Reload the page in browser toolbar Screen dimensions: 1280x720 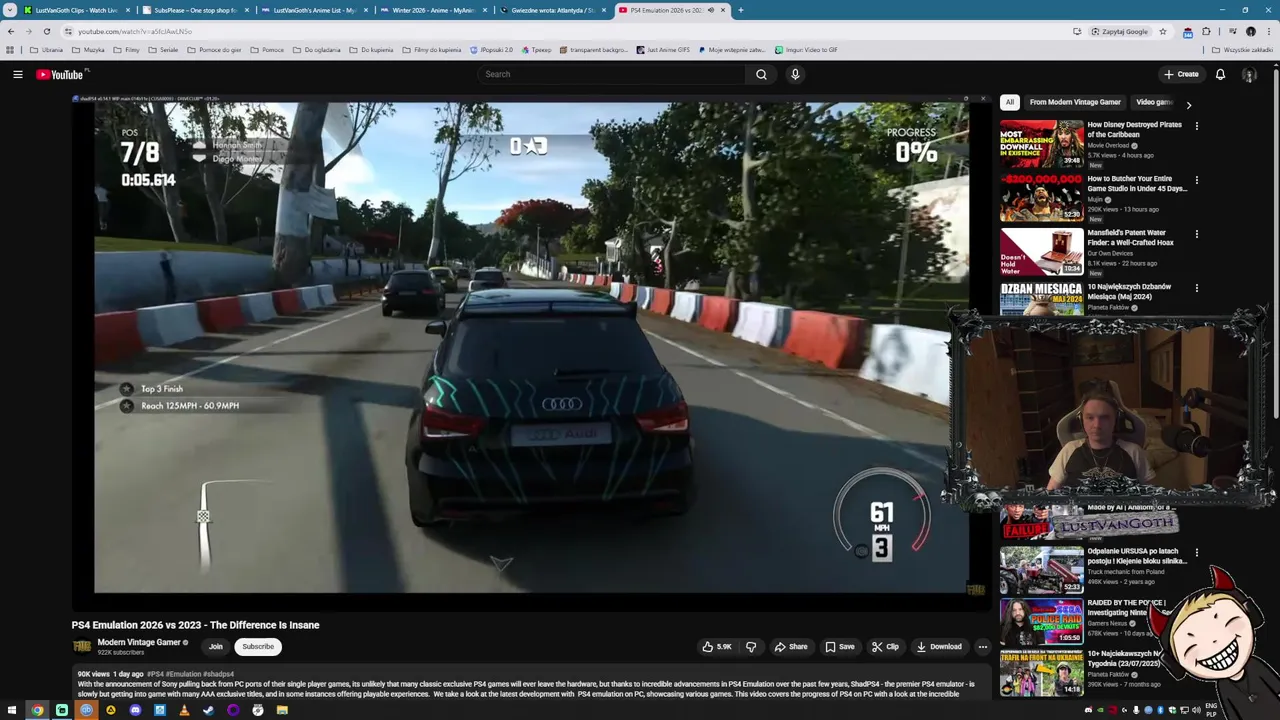click(x=47, y=31)
